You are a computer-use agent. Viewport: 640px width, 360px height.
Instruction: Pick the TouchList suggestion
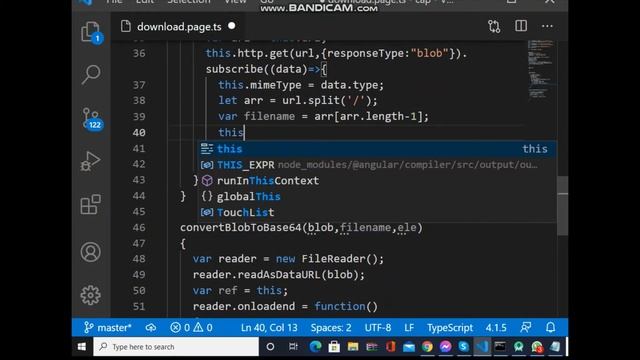(x=377, y=213)
